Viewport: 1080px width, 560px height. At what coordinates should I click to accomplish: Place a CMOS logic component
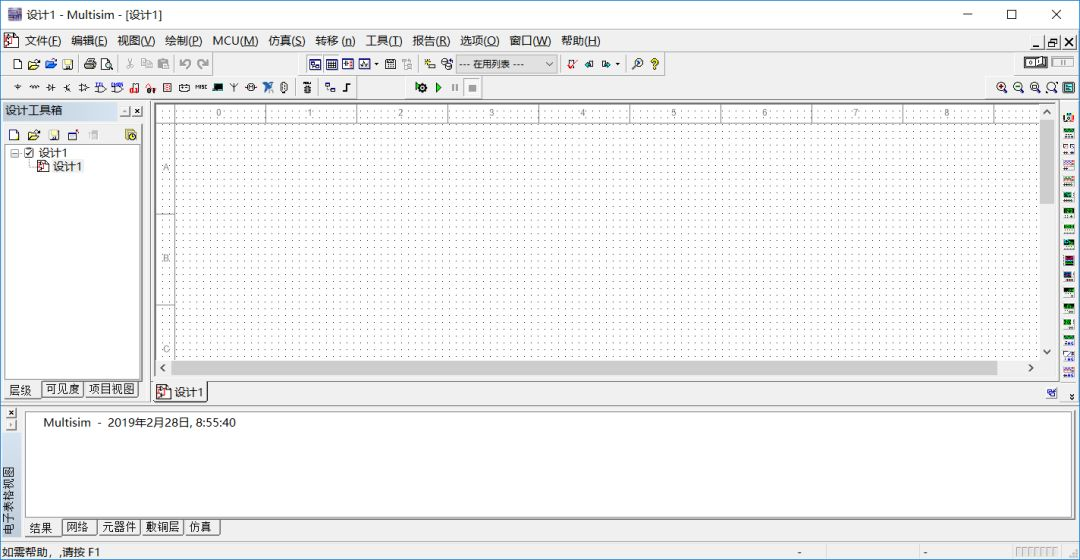117,87
